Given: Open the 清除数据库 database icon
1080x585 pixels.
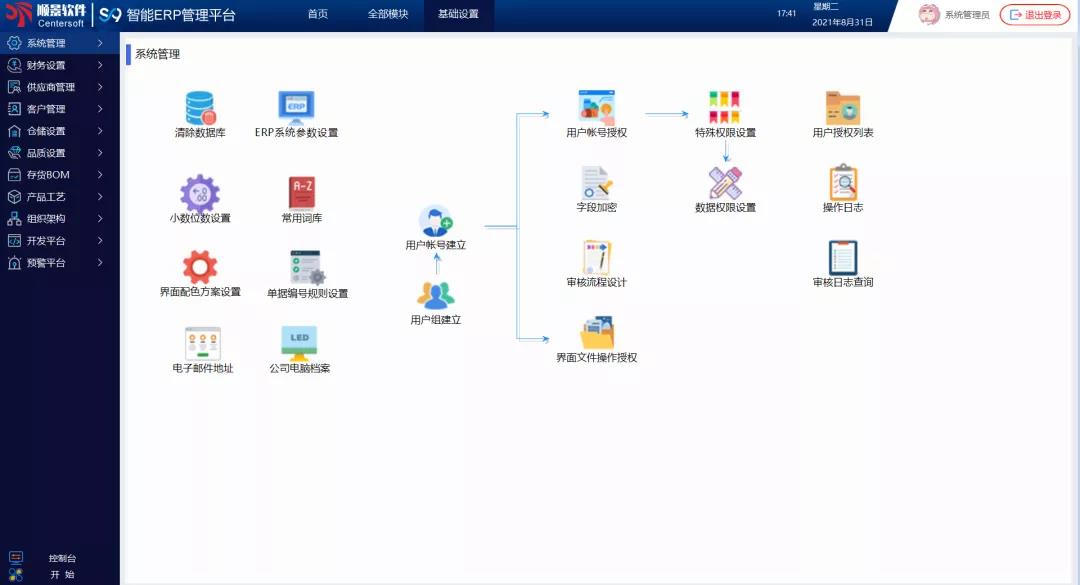Looking at the screenshot, I should (x=200, y=108).
